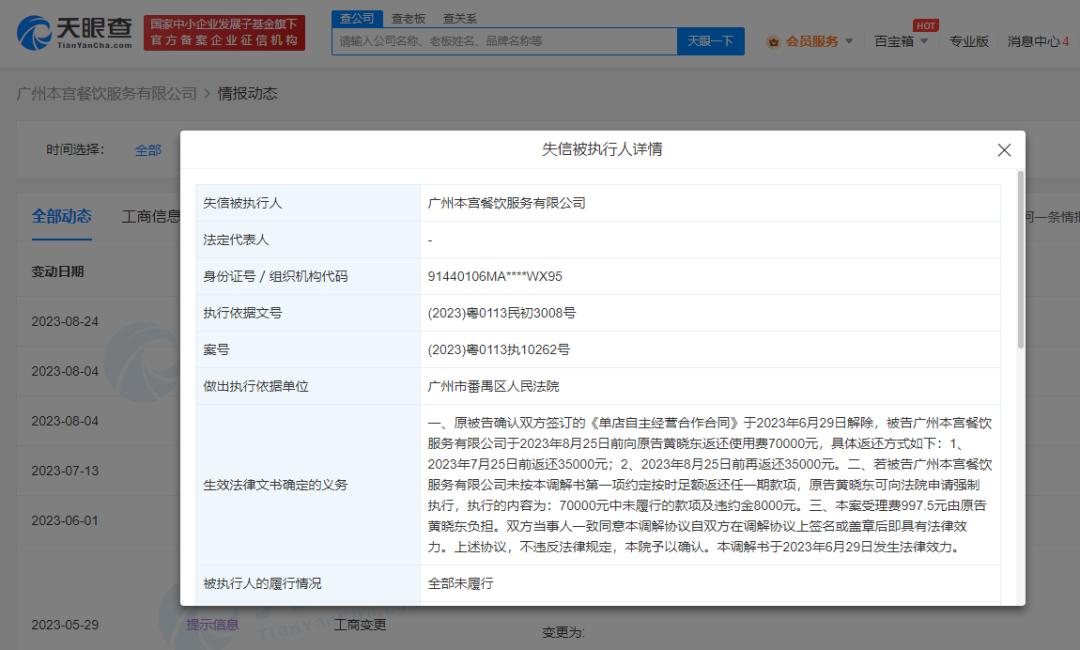Open 专业版 from the top navigation
1080x650 pixels.
point(968,41)
